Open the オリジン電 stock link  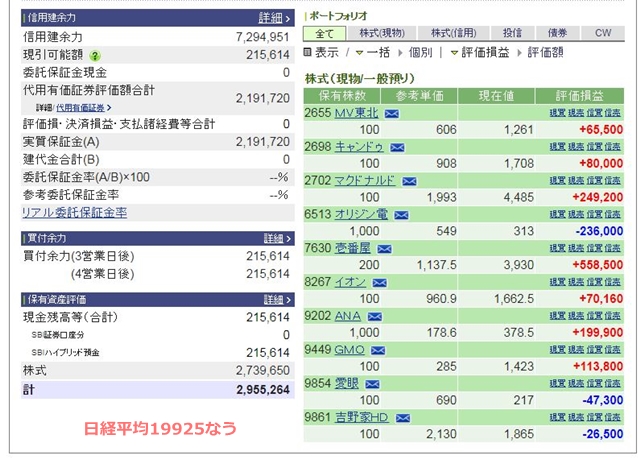(361, 214)
